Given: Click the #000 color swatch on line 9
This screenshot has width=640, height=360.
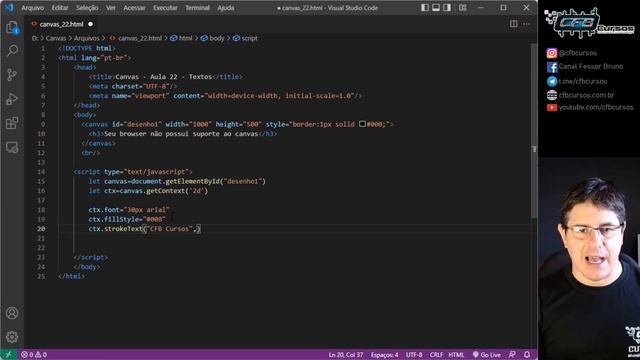Looking at the screenshot, I should tap(362, 124).
